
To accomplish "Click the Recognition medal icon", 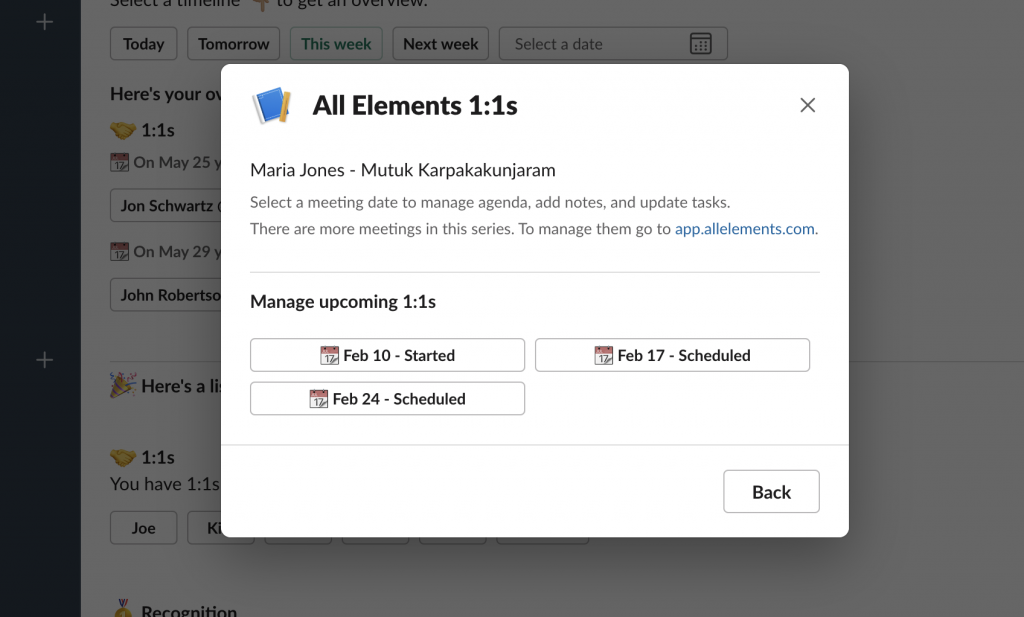I will tap(123, 609).
